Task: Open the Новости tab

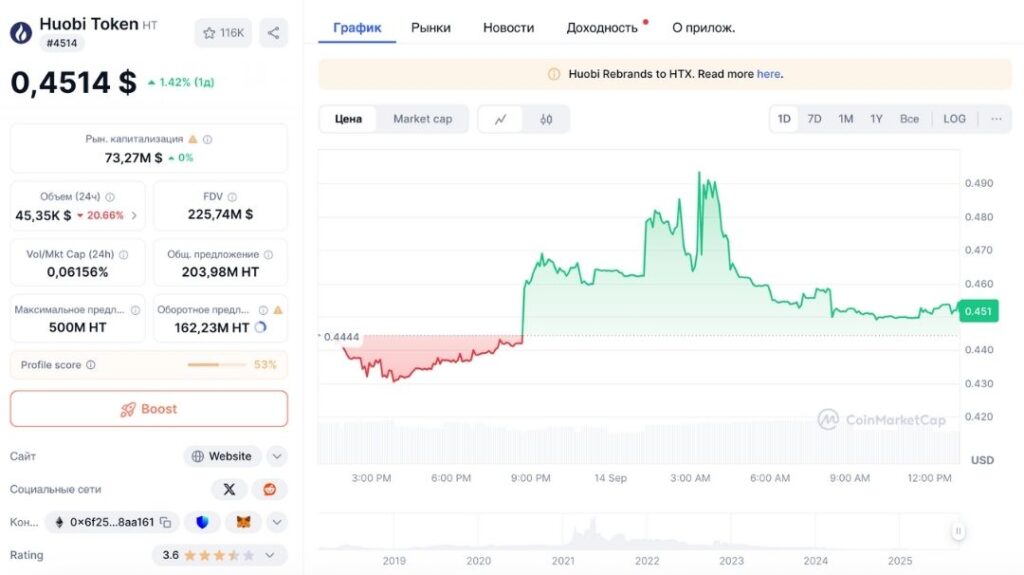Action: 508,28
